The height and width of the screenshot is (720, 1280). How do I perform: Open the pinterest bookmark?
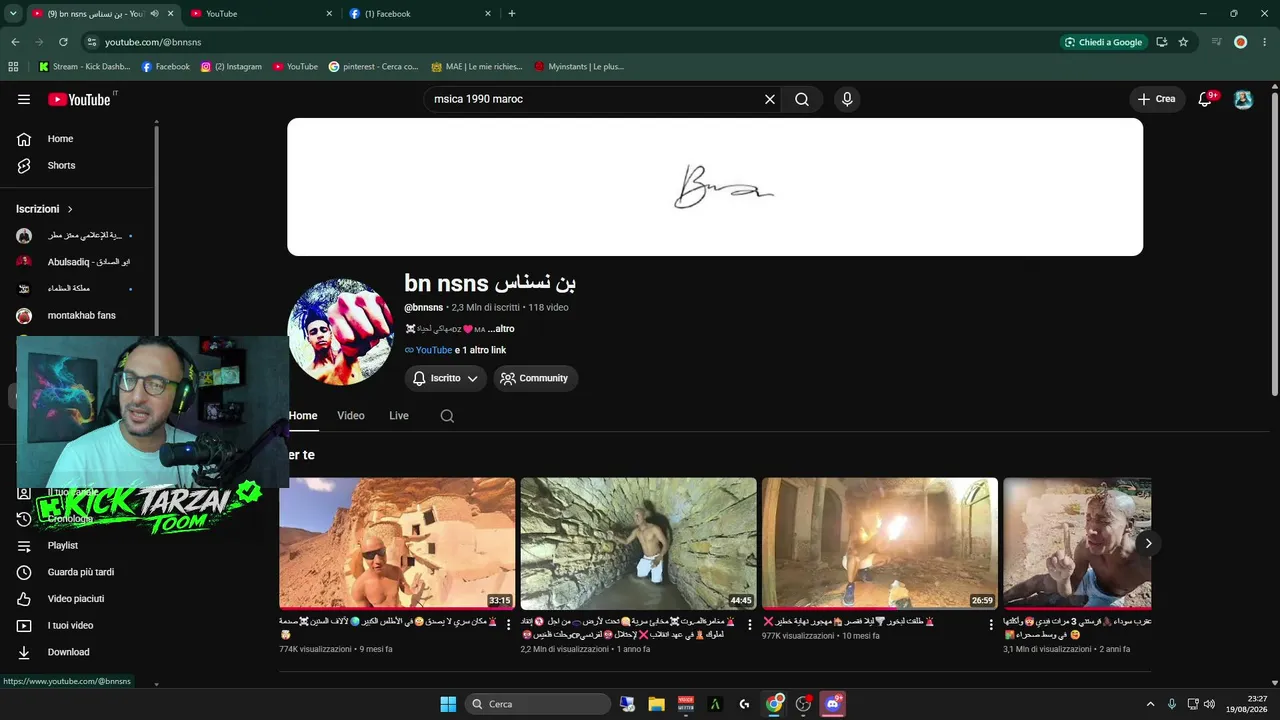pyautogui.click(x=373, y=67)
